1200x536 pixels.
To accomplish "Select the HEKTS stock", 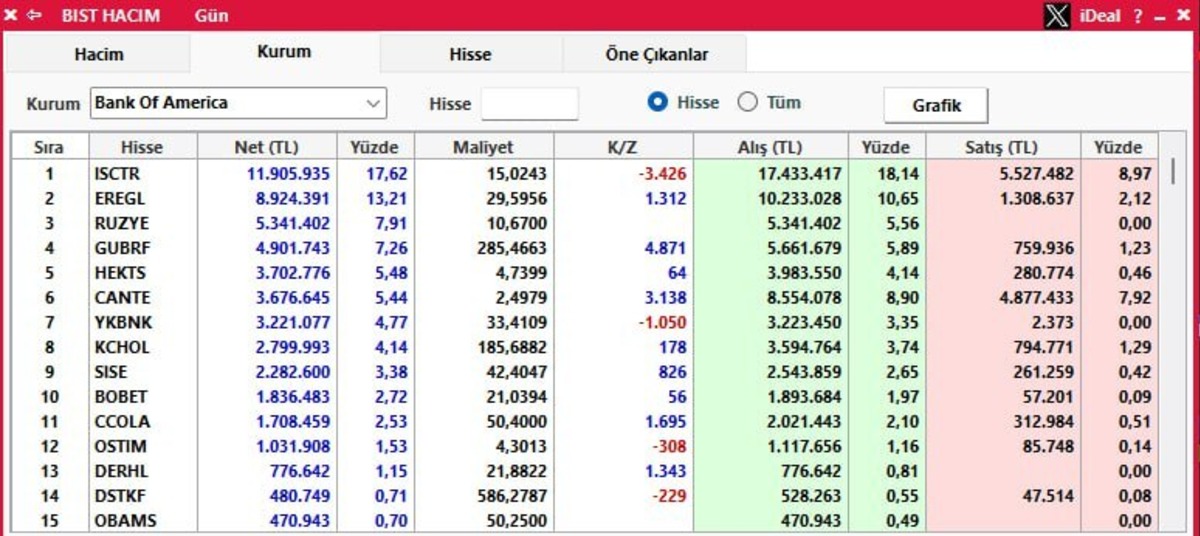I will coord(119,273).
